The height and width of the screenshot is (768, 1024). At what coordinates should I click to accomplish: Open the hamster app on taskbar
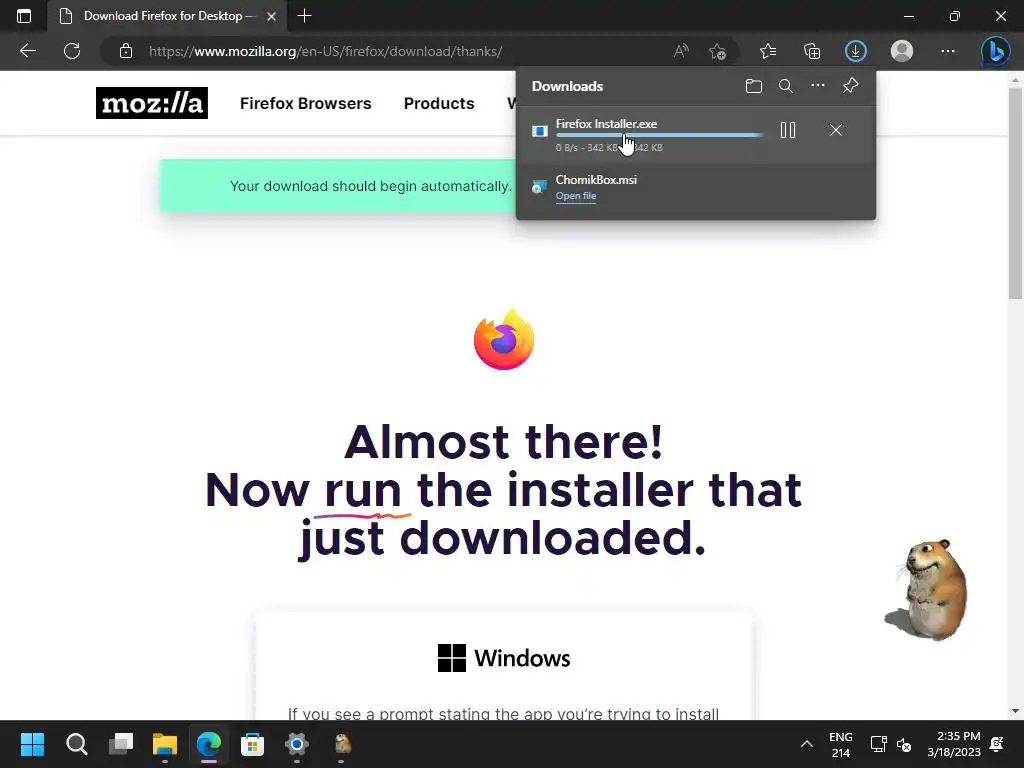tap(342, 744)
